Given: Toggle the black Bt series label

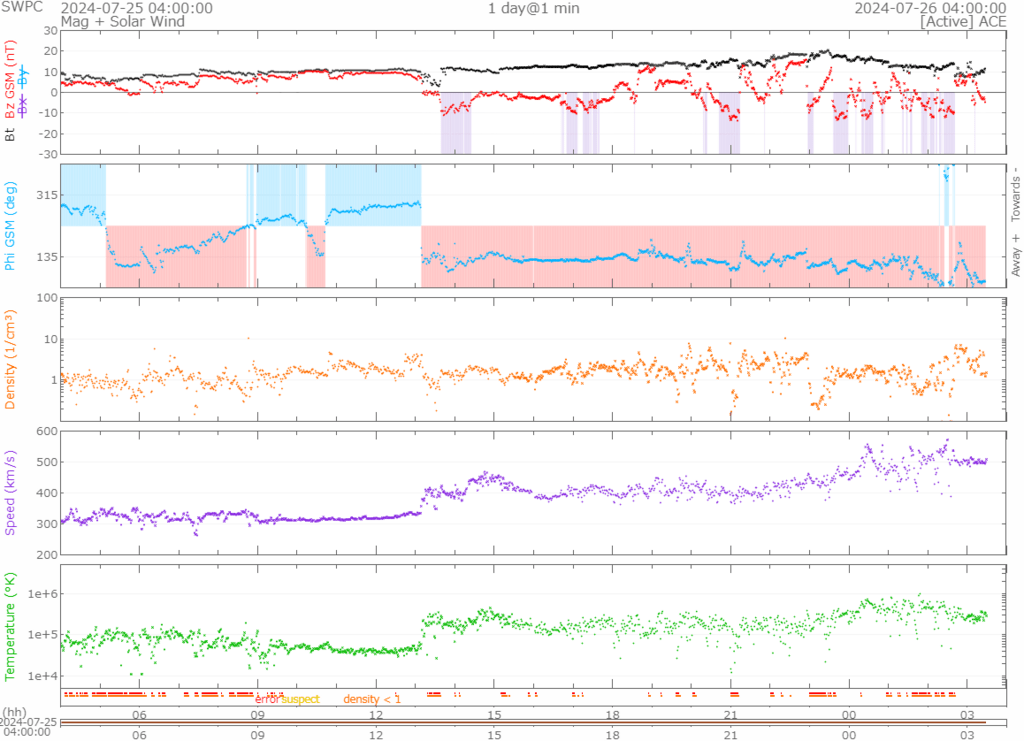Looking at the screenshot, I should coord(11,132).
